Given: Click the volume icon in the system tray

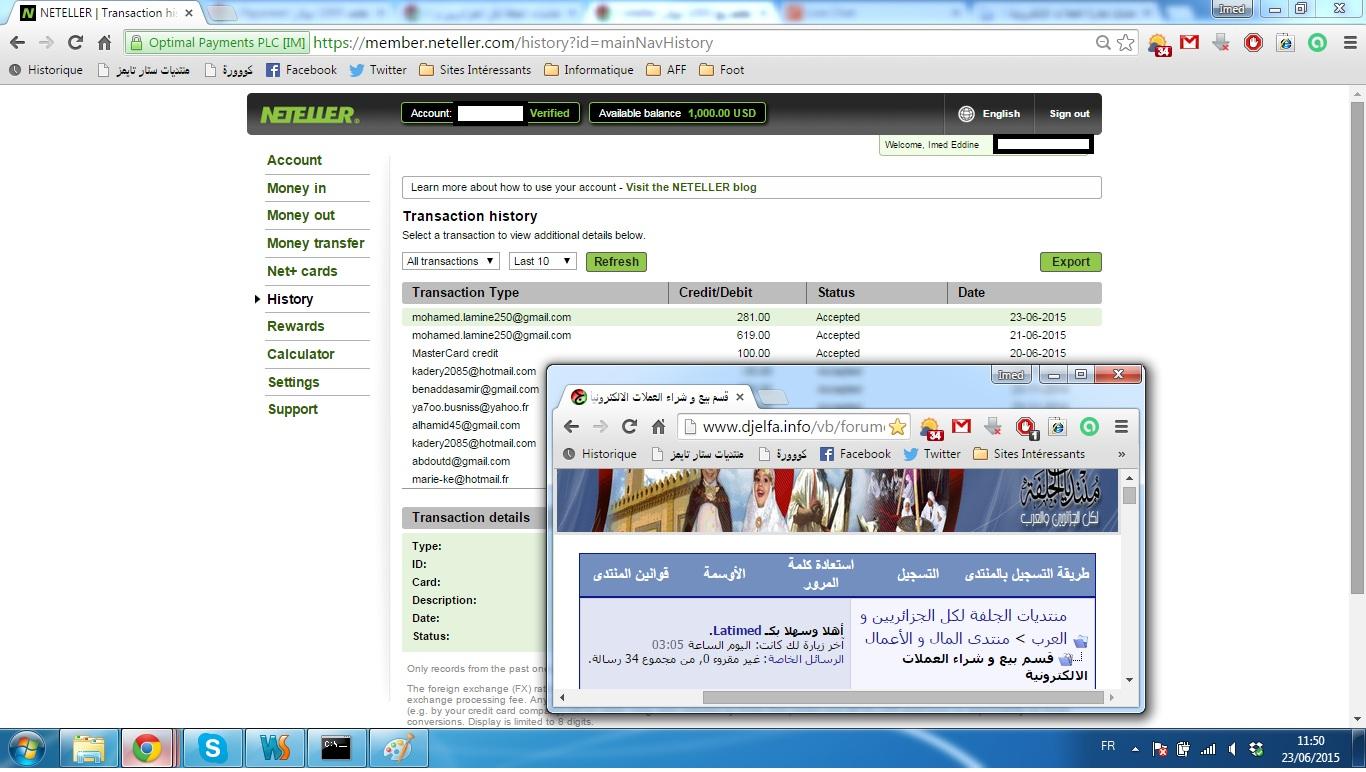Looking at the screenshot, I should pyautogui.click(x=1232, y=748).
